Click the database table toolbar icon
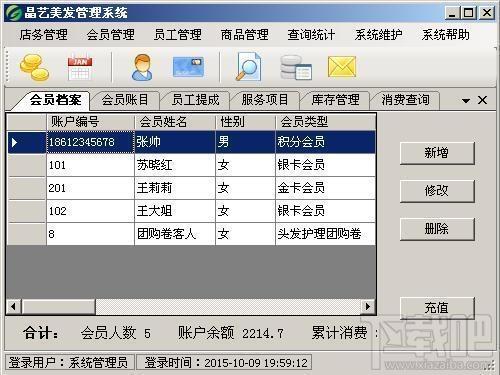Image resolution: width=500 pixels, height=375 pixels. [x=296, y=68]
